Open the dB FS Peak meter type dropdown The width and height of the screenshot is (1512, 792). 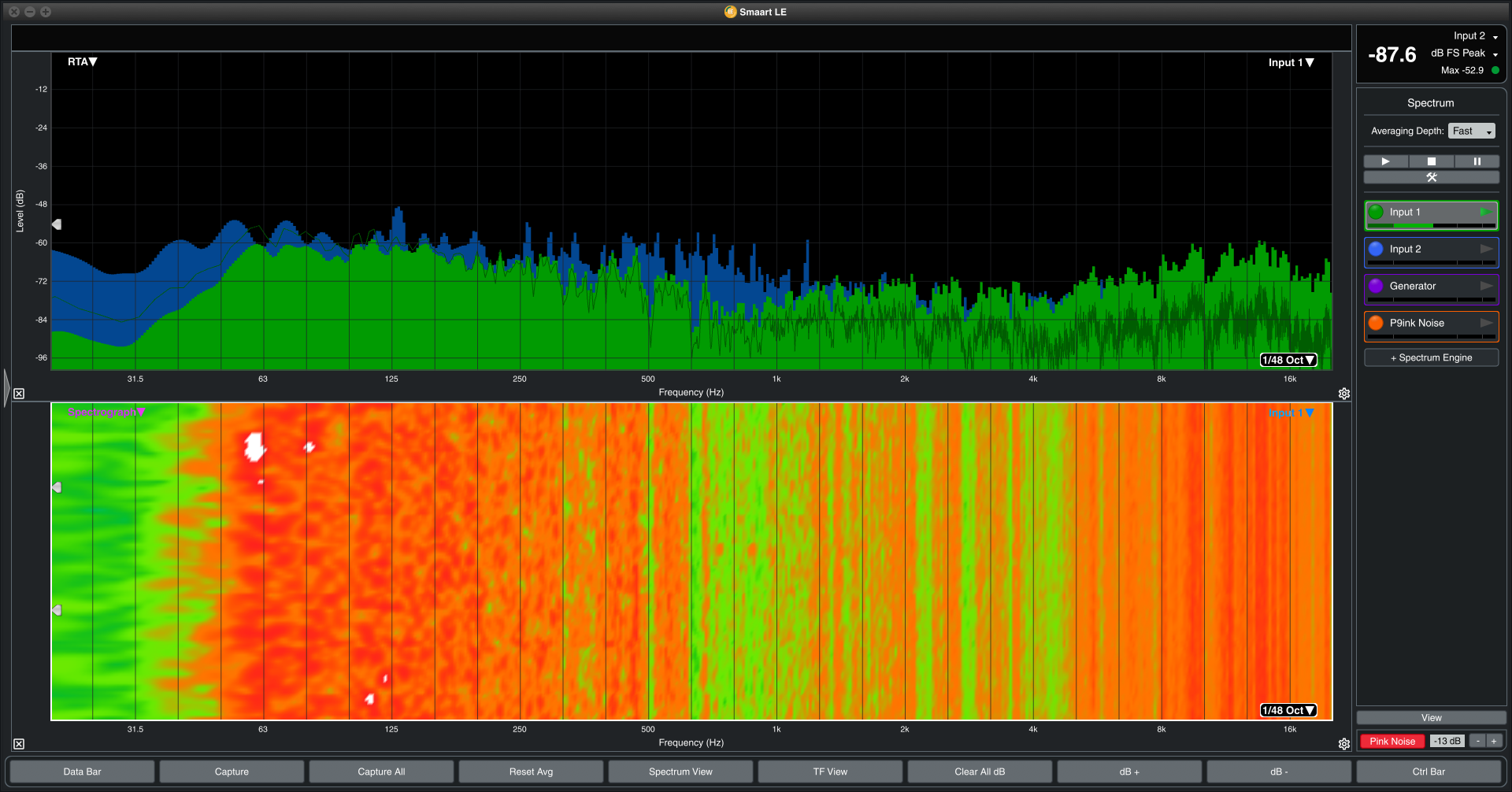point(1464,54)
